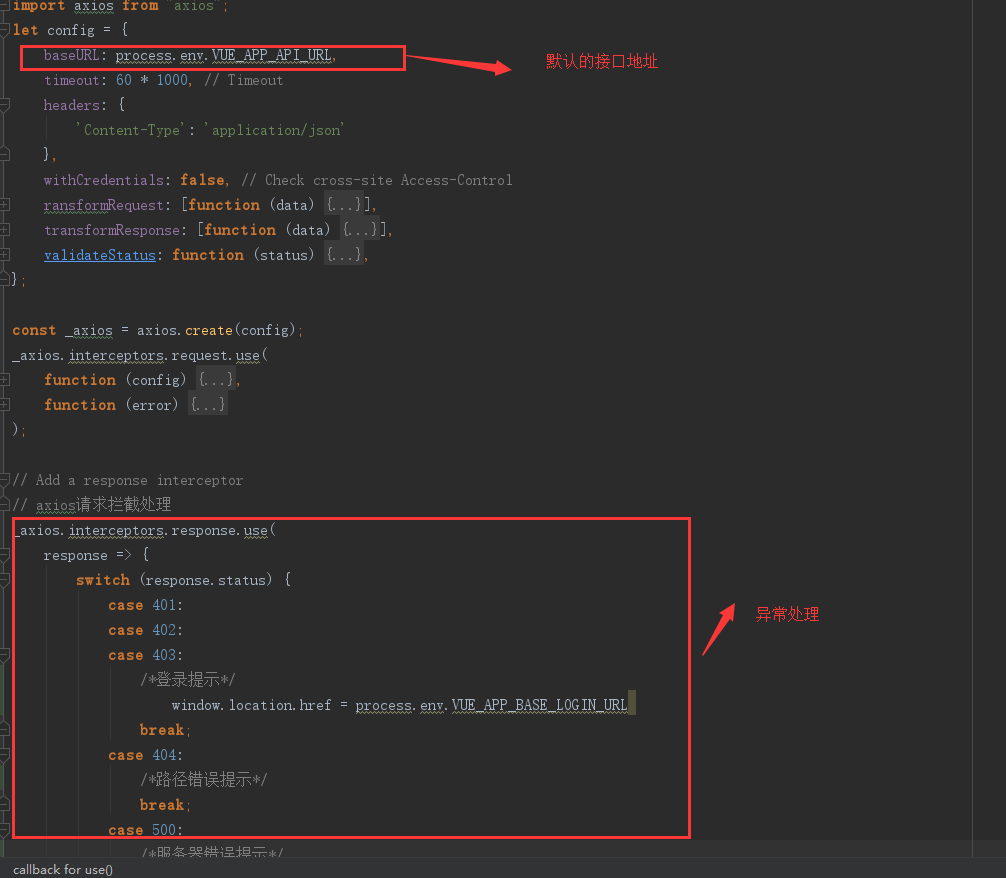
Task: Collapse the 'case 403:' block fold marker
Action: click(4, 655)
